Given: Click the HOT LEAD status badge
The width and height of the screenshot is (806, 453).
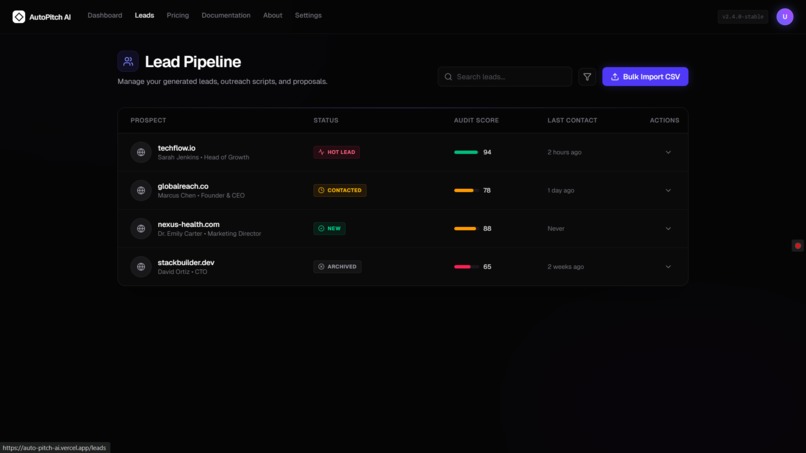Looking at the screenshot, I should pyautogui.click(x=337, y=152).
